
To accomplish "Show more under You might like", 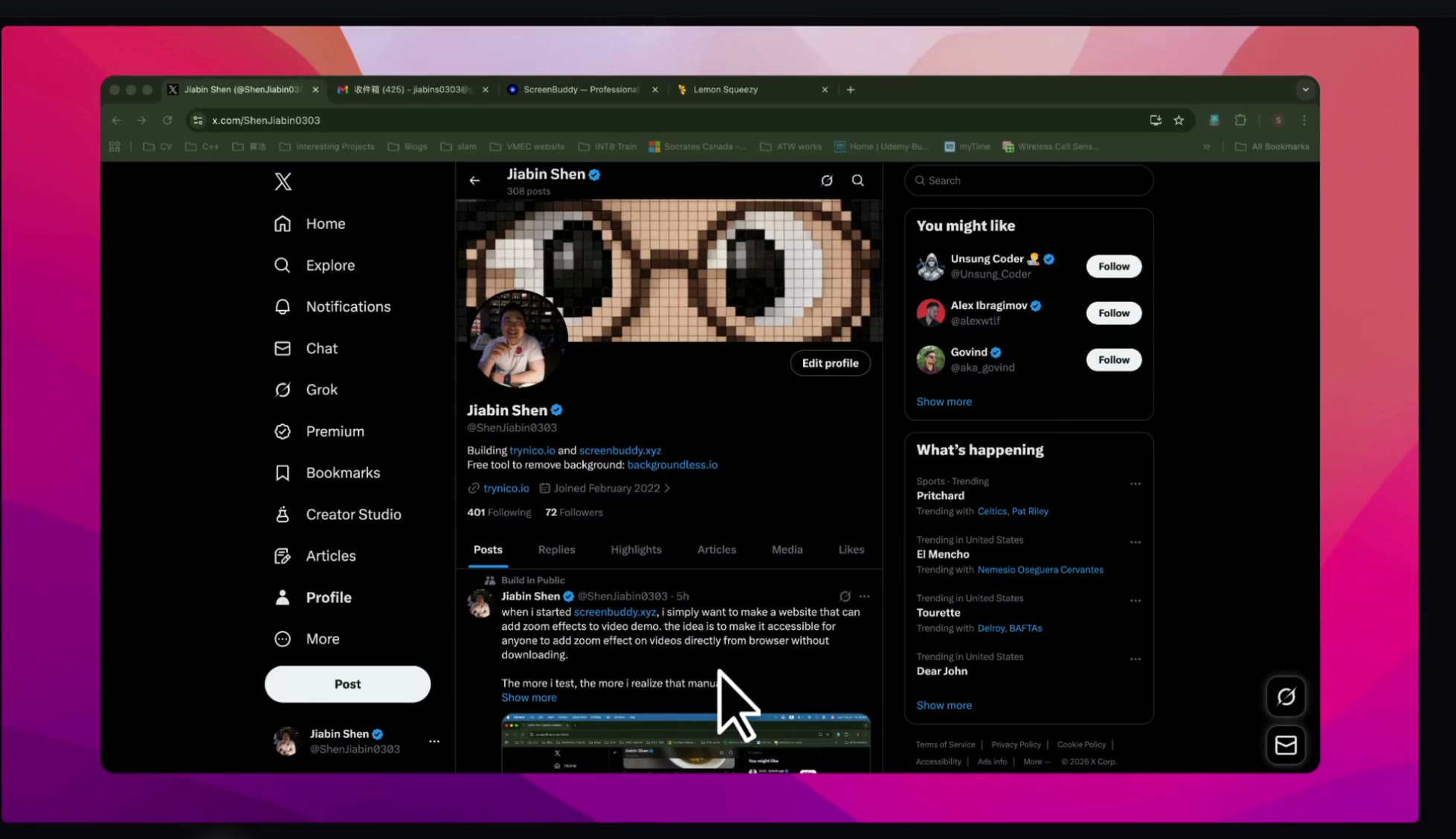I will point(944,402).
